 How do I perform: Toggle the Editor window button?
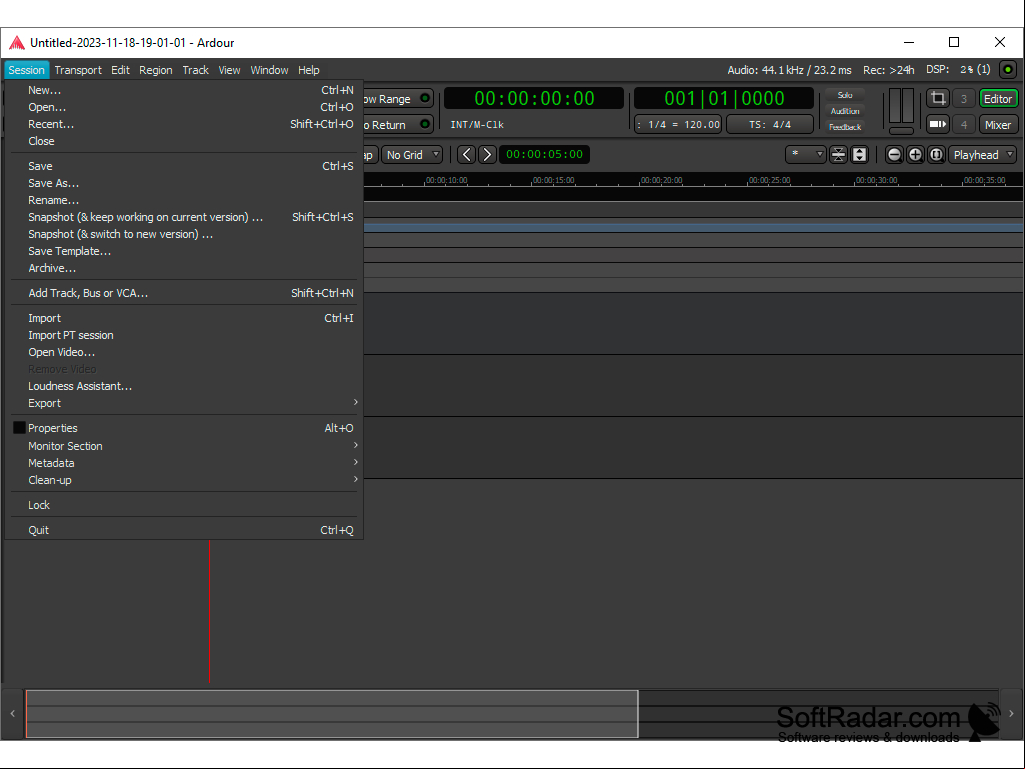[998, 99]
